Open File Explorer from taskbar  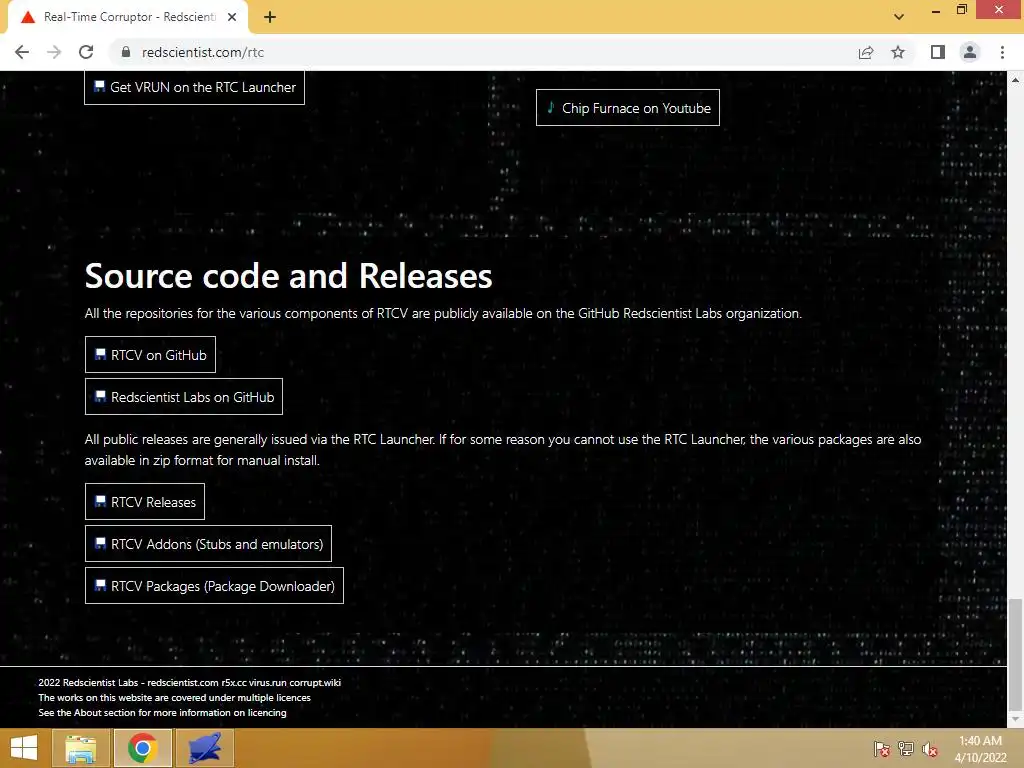pos(80,748)
